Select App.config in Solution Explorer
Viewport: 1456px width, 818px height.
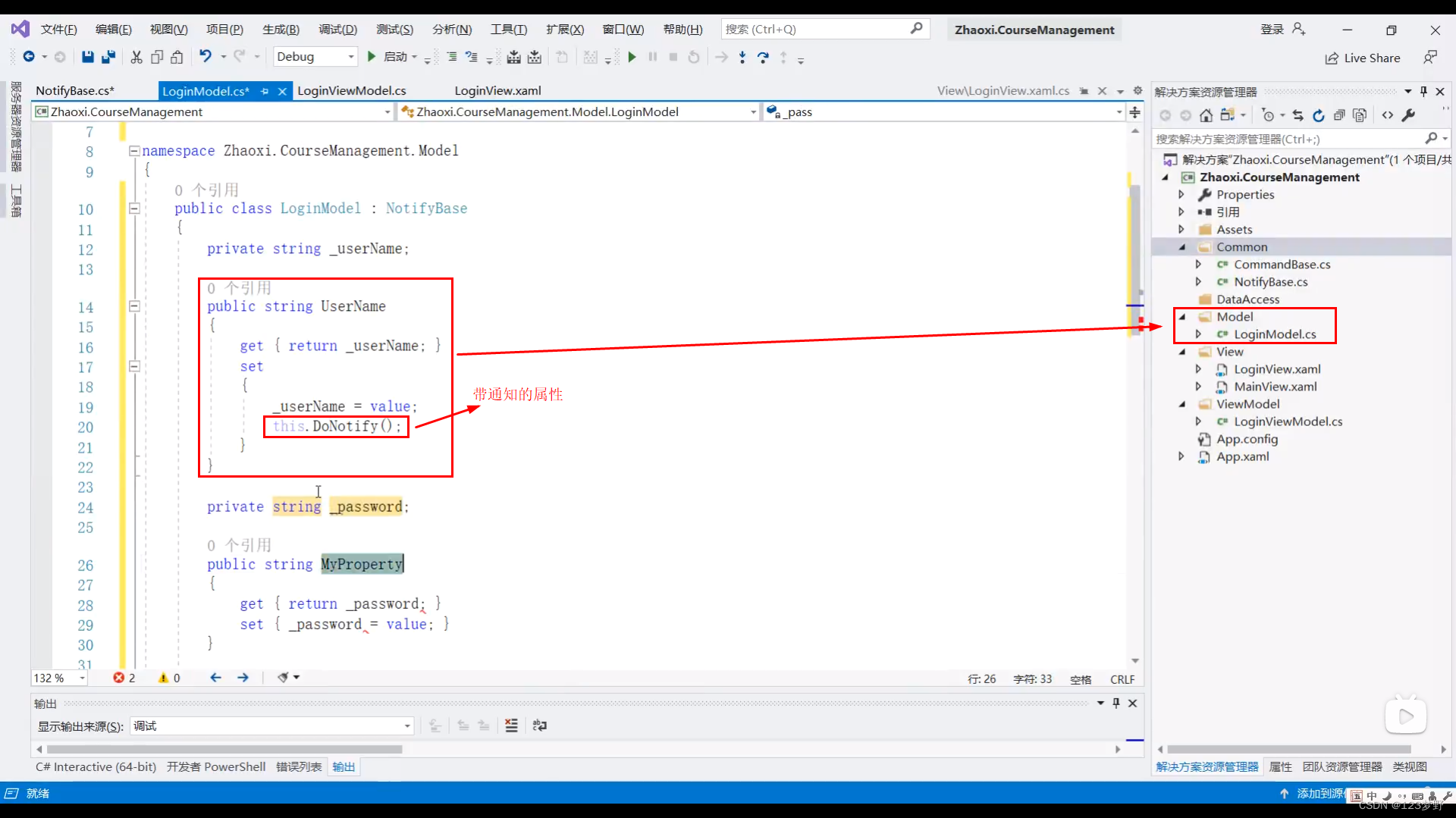click(x=1247, y=439)
